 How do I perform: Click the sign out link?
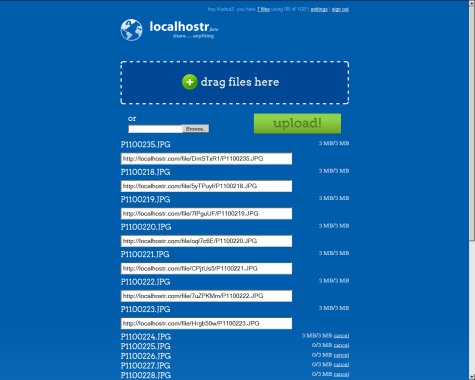point(340,9)
